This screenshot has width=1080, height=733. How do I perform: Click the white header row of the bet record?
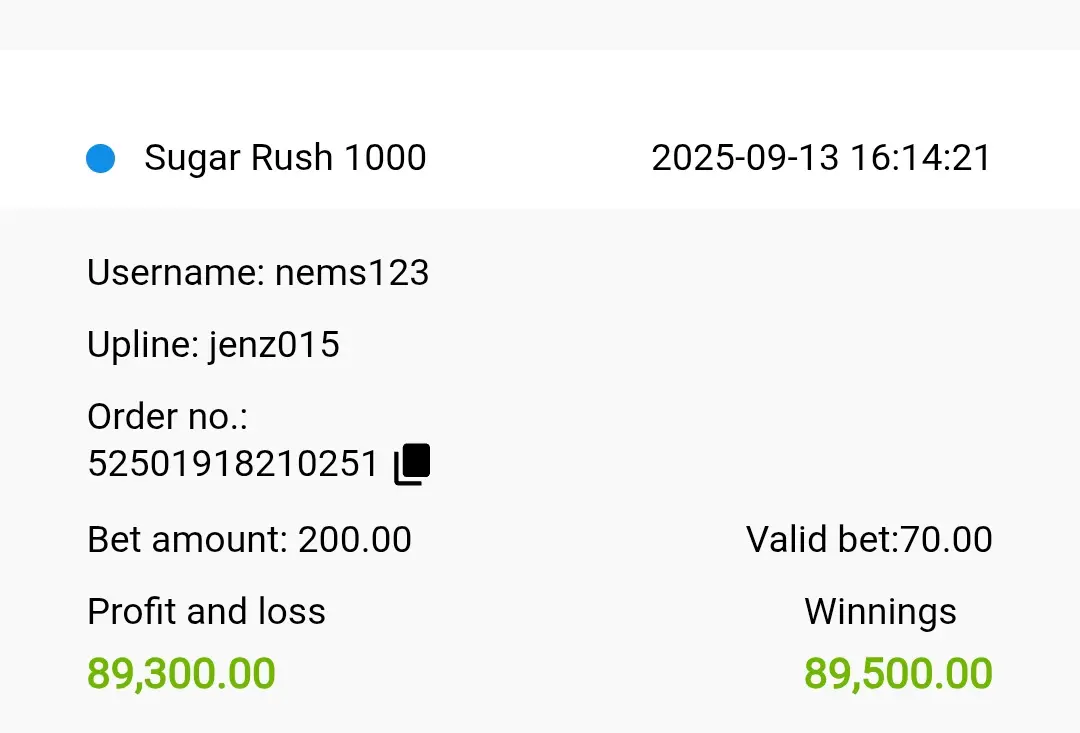click(540, 130)
